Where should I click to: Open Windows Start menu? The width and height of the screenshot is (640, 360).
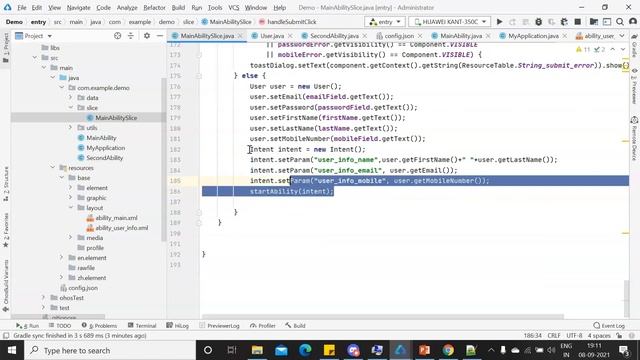point(12,350)
